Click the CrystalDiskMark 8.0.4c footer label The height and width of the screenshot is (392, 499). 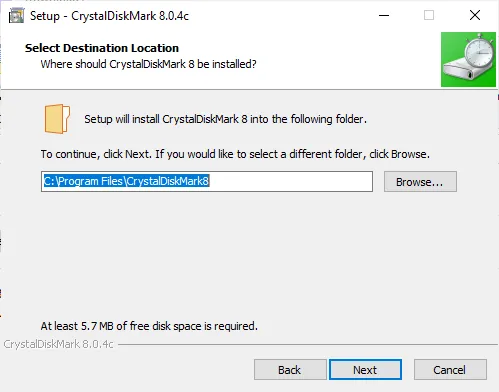pos(58,344)
